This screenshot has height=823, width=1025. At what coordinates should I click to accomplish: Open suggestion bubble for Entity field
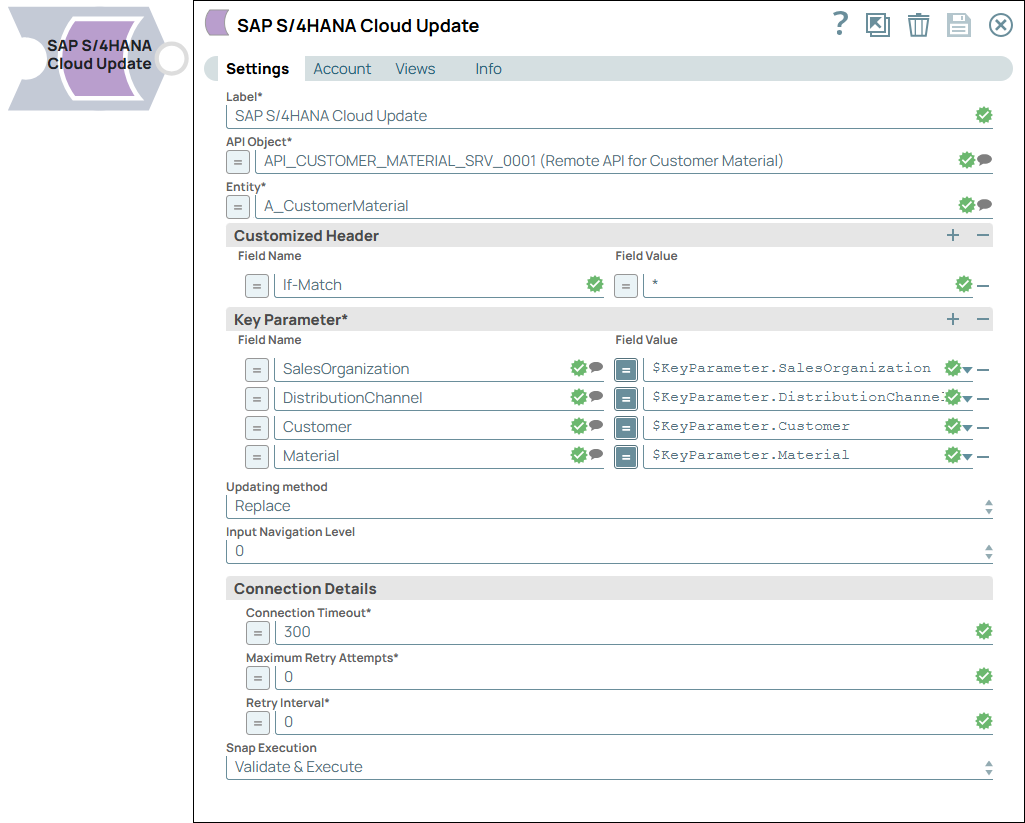click(x=984, y=205)
